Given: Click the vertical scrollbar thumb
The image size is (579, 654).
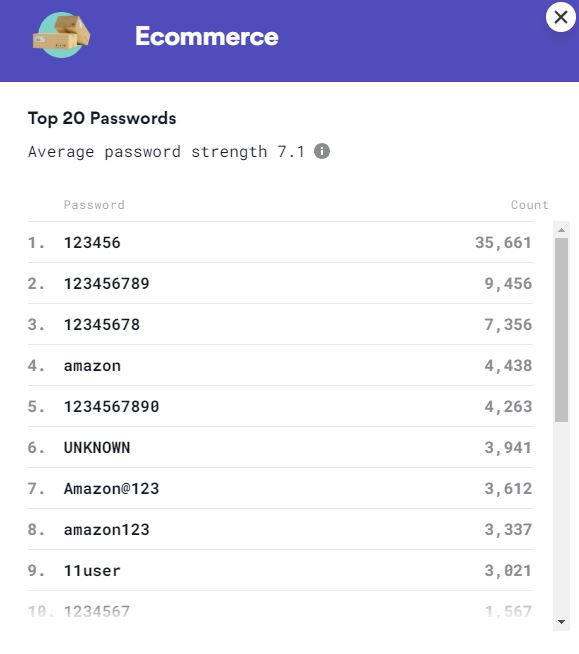Looking at the screenshot, I should click(x=561, y=330).
